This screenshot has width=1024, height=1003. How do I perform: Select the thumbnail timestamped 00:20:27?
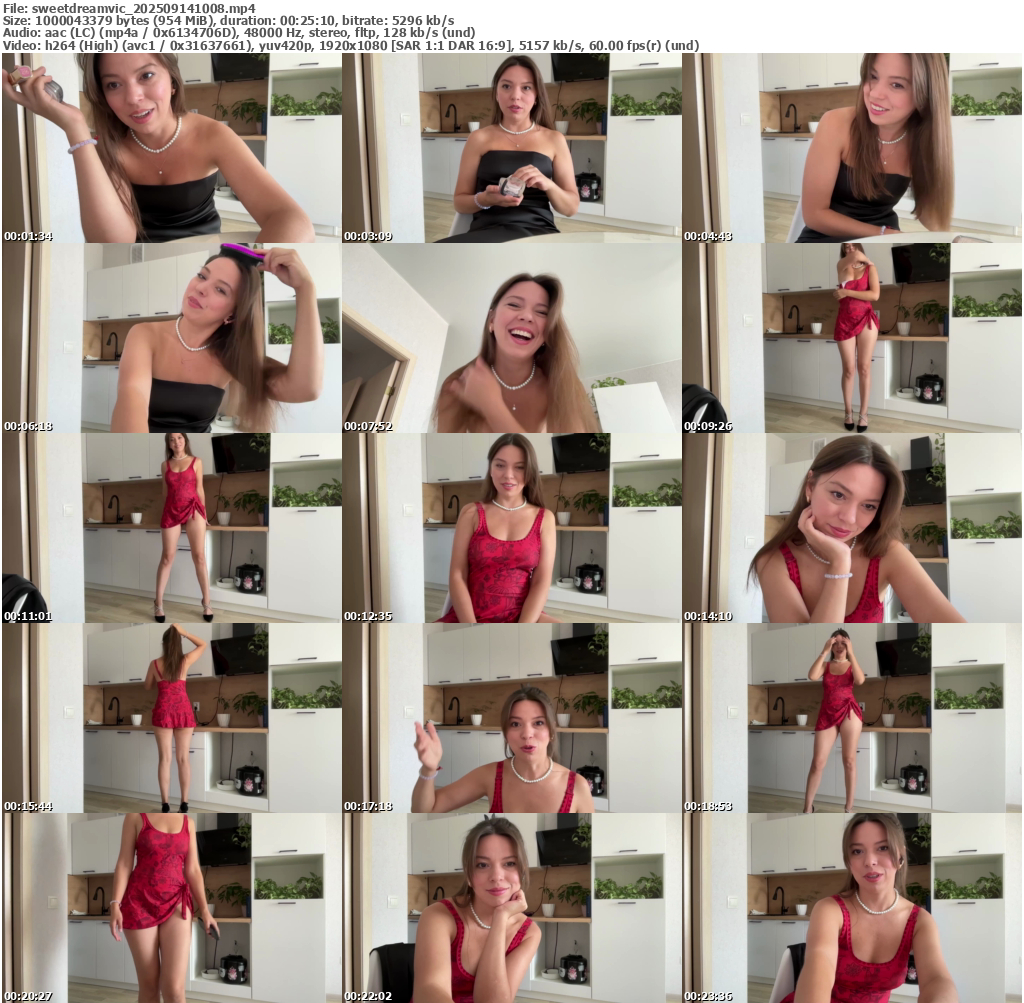point(172,908)
